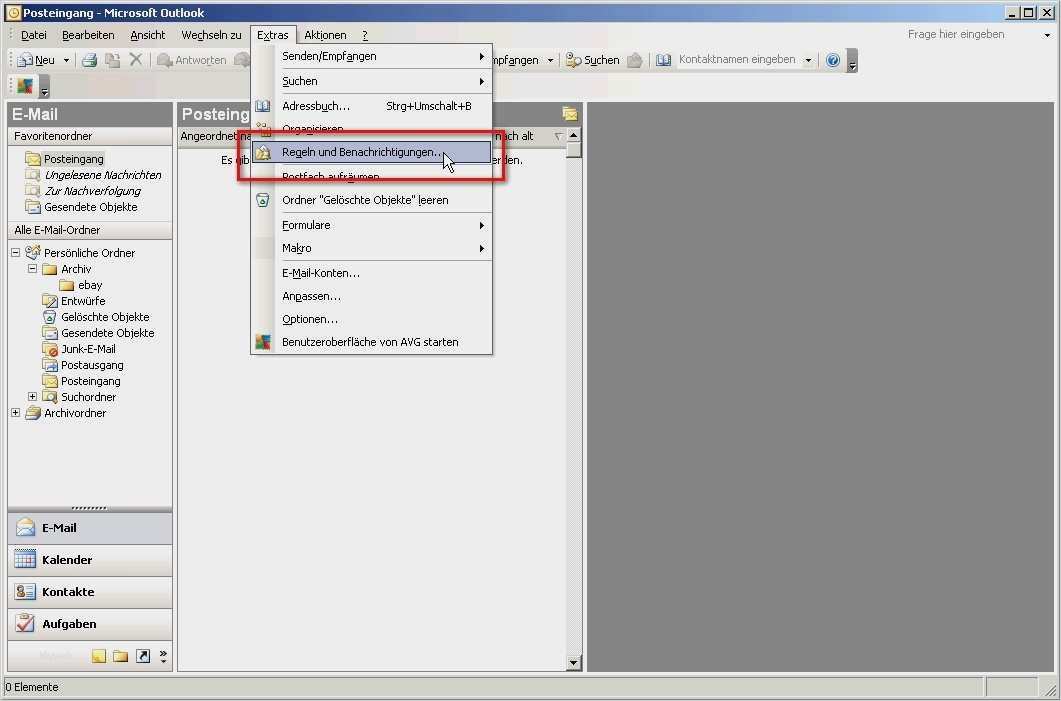Select E-Mail-Konten... menu entry
The height and width of the screenshot is (701, 1061).
pyautogui.click(x=371, y=273)
